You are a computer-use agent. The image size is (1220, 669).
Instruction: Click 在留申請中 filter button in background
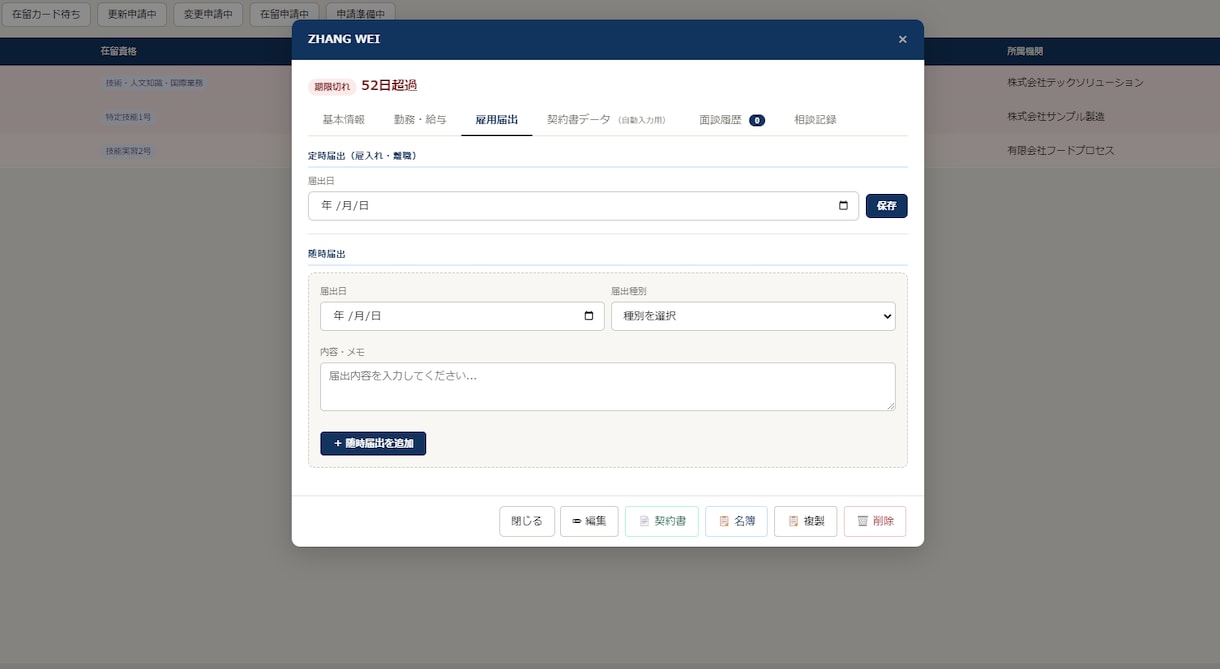(x=284, y=15)
